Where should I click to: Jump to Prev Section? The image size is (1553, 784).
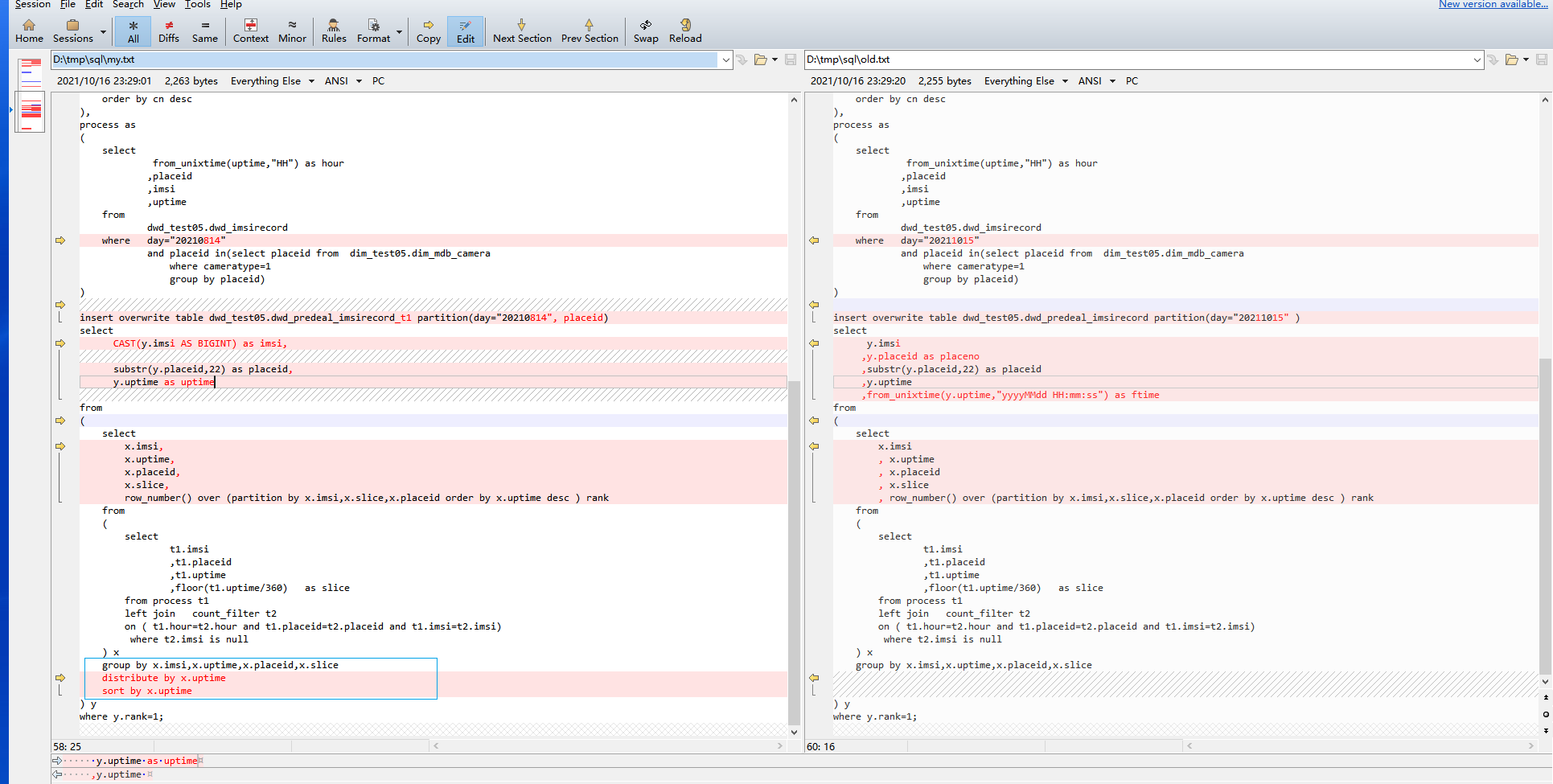(x=590, y=31)
